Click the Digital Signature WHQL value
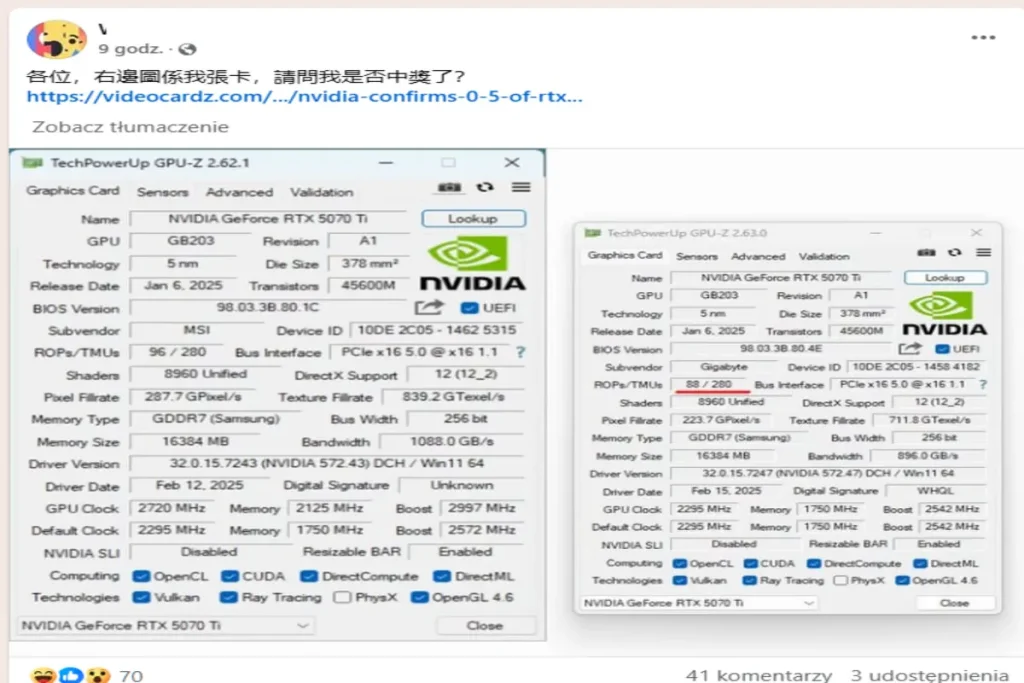The image size is (1024, 683). pos(936,491)
